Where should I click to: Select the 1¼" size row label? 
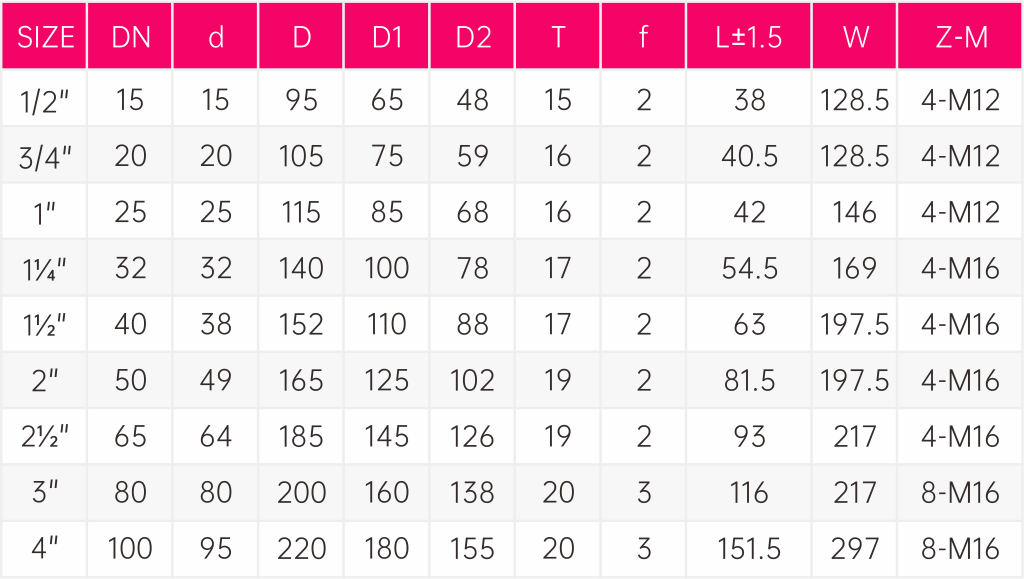tap(44, 268)
